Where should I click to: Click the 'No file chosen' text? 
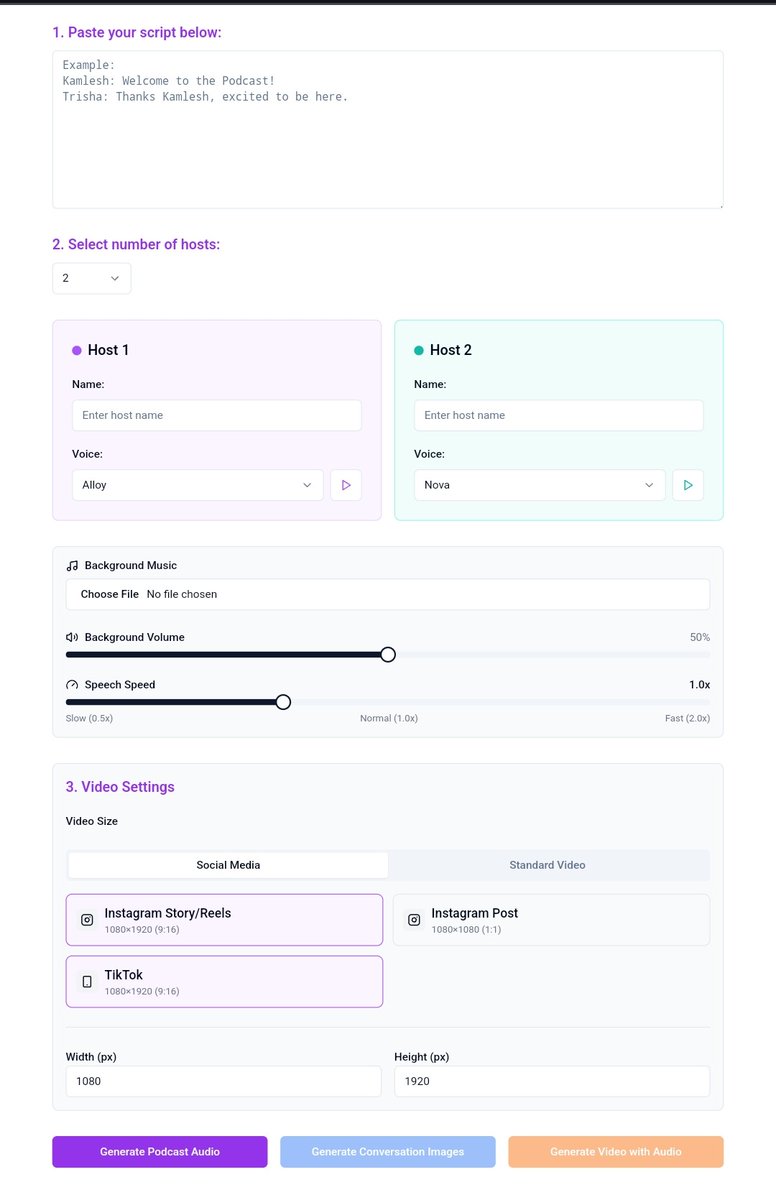click(182, 594)
